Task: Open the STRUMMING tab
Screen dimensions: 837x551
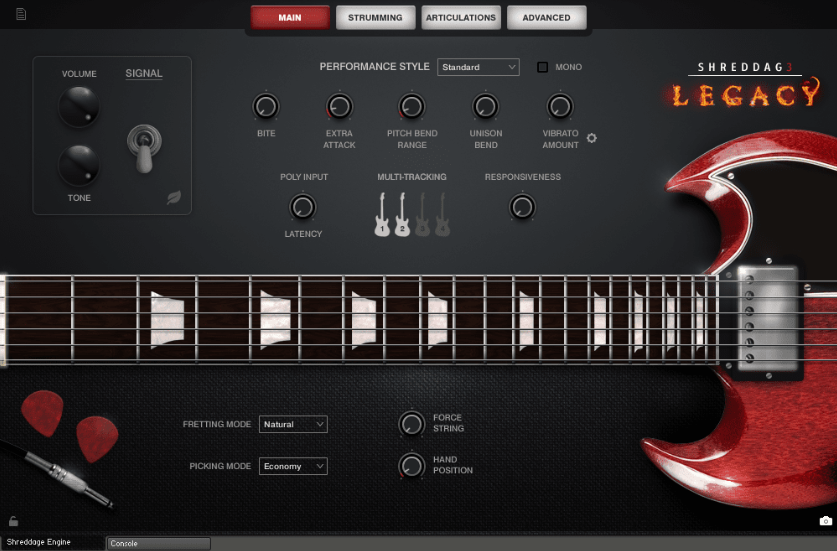Action: tap(375, 18)
